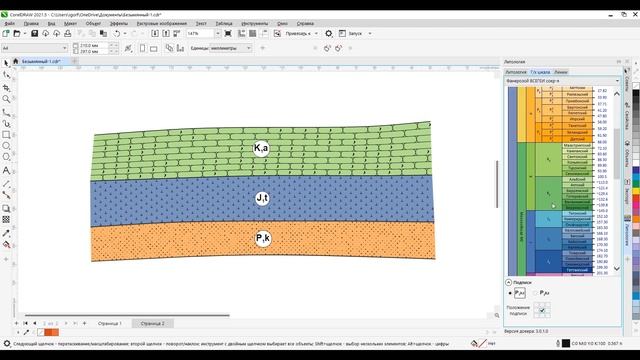
Task: Open the undo history dropdown arrow
Action: (x=125, y=33)
